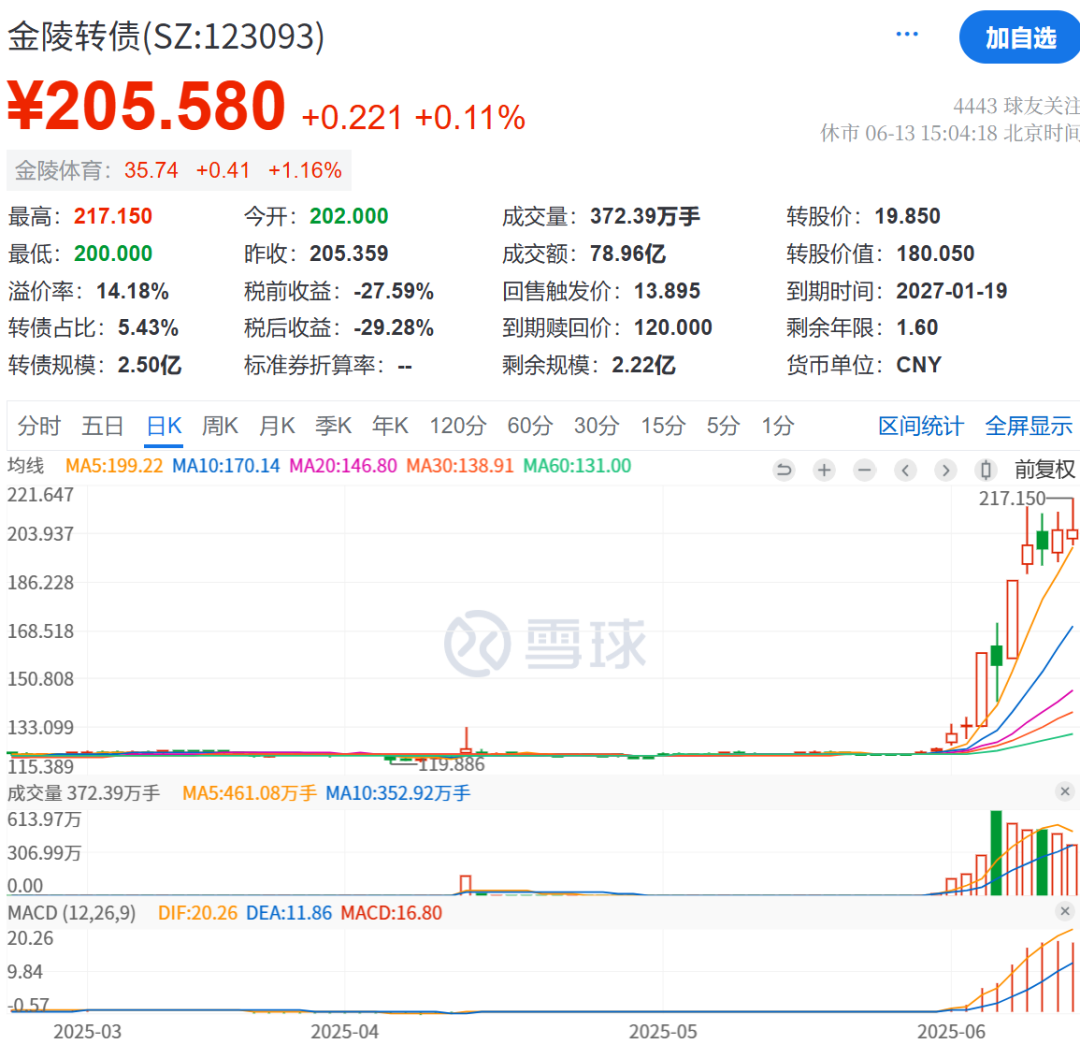The height and width of the screenshot is (1044, 1080).
Task: Zoom out chart with minus icon
Action: coord(865,470)
